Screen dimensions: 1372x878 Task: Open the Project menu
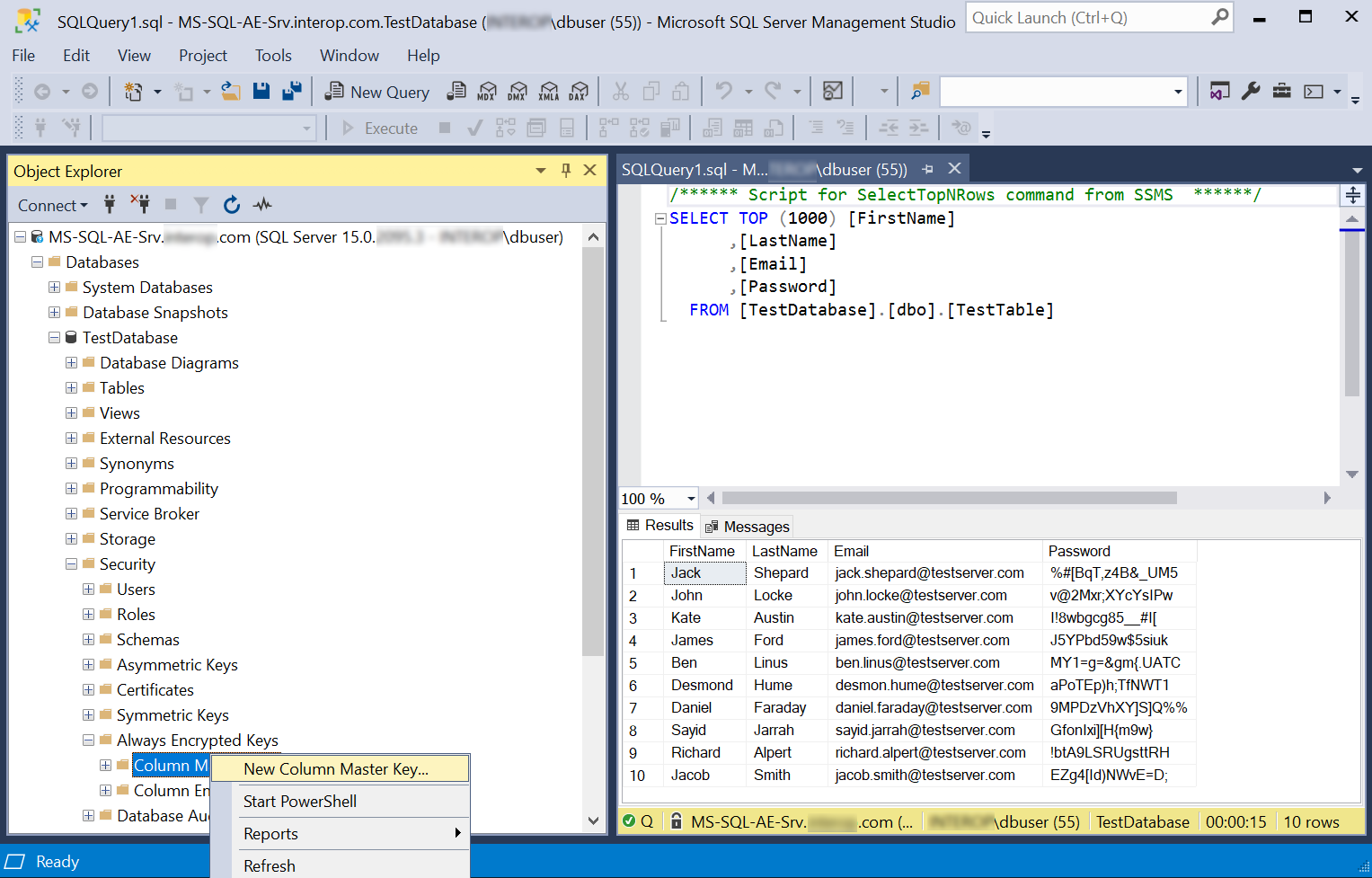(203, 56)
